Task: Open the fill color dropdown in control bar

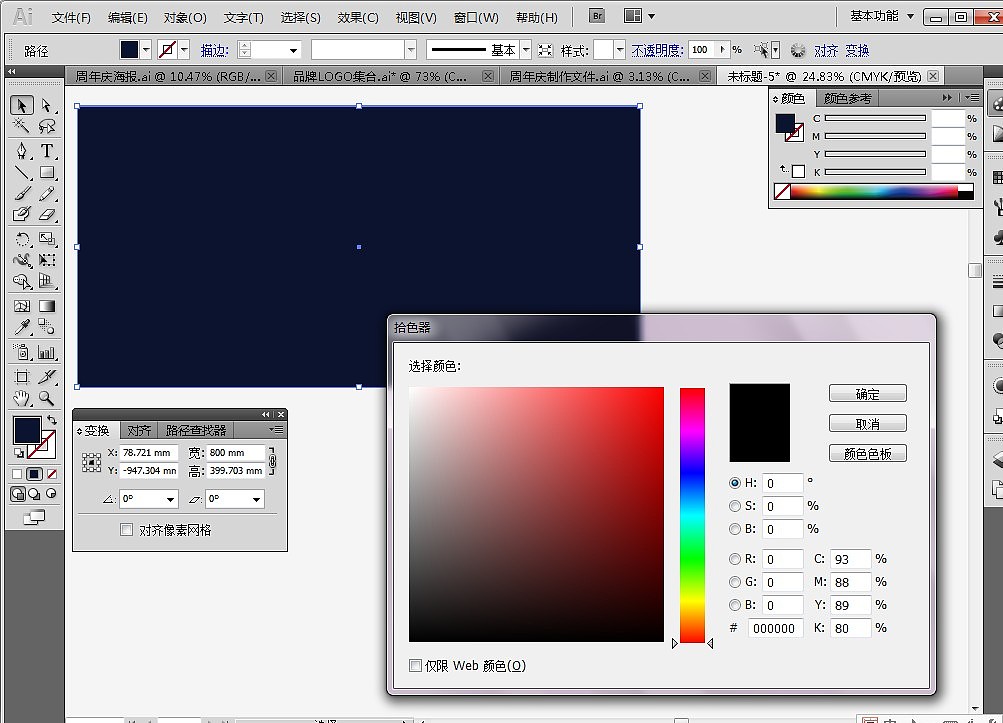Action: 146,50
